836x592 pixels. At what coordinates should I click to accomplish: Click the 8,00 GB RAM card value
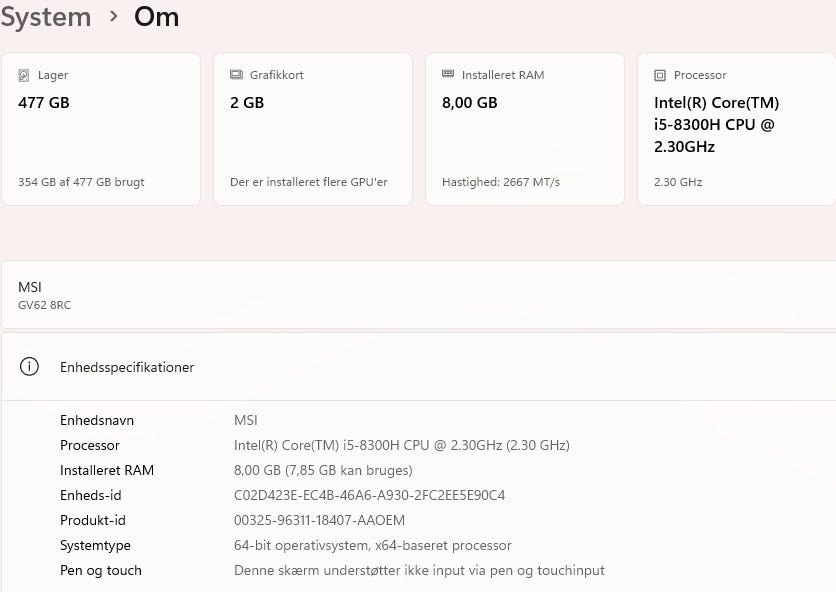pyautogui.click(x=469, y=102)
